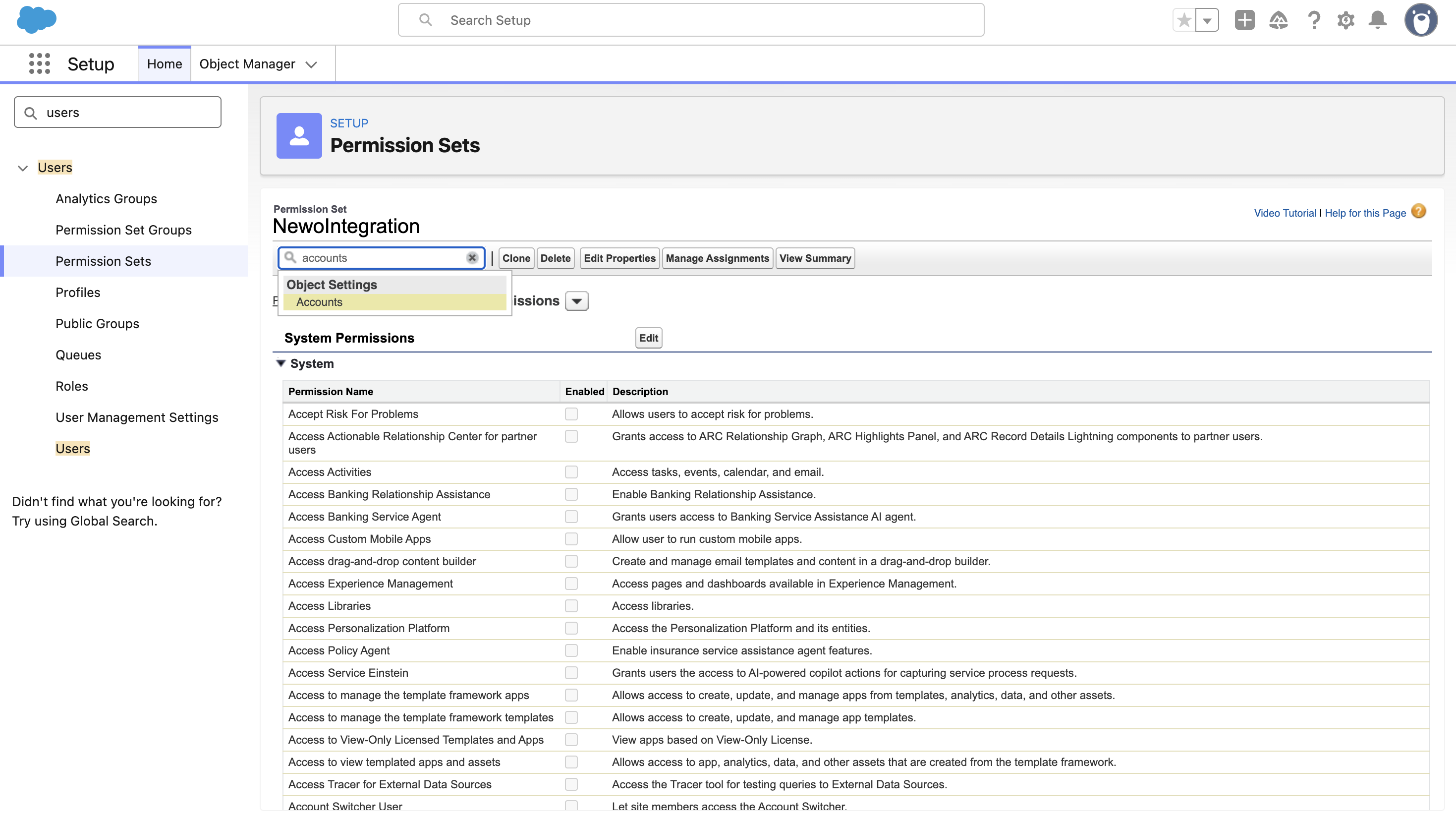Click the Quick Find box containing users
This screenshot has width=1456, height=822.
coord(117,113)
